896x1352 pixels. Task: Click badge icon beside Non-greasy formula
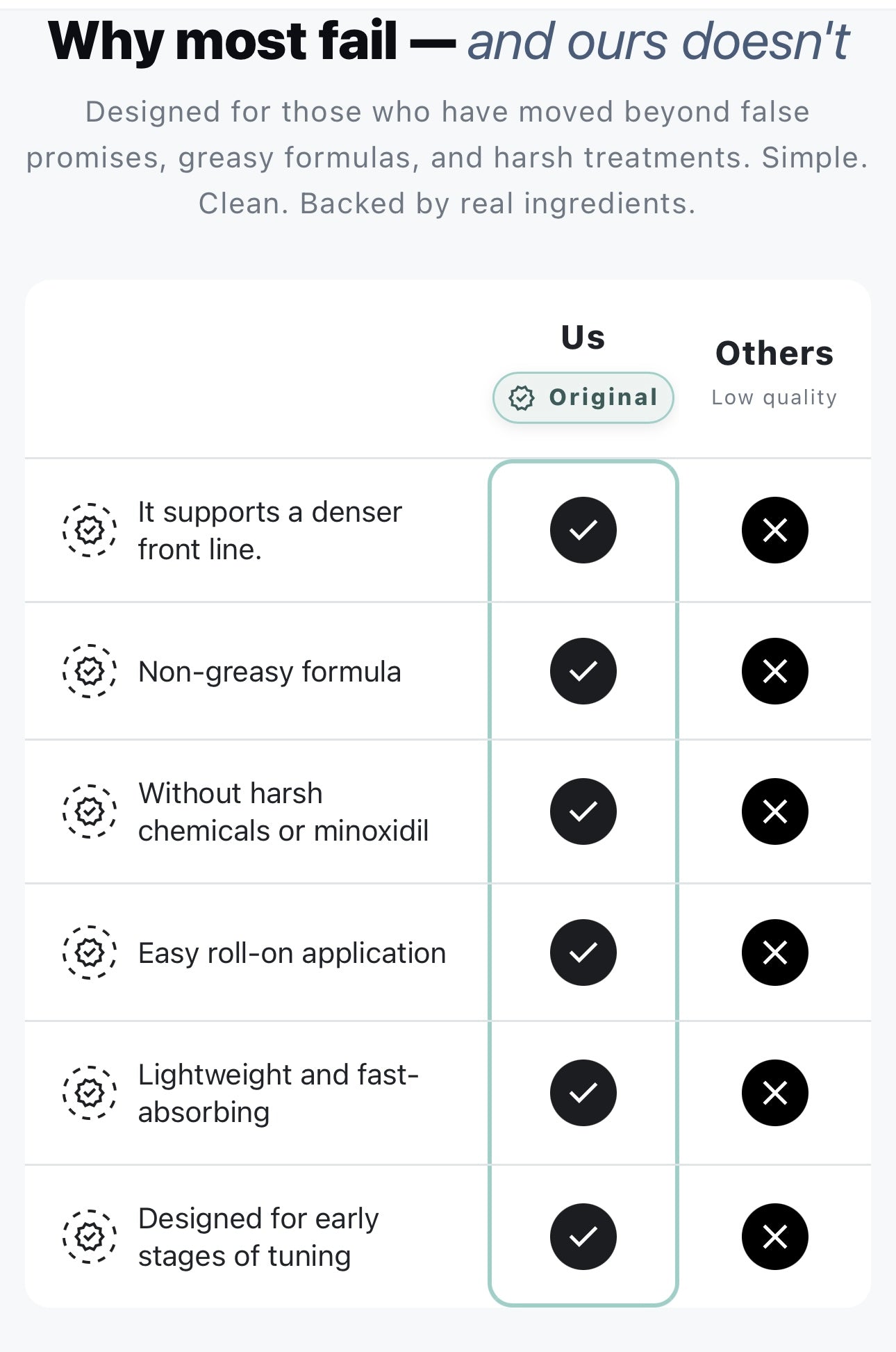pos(90,671)
